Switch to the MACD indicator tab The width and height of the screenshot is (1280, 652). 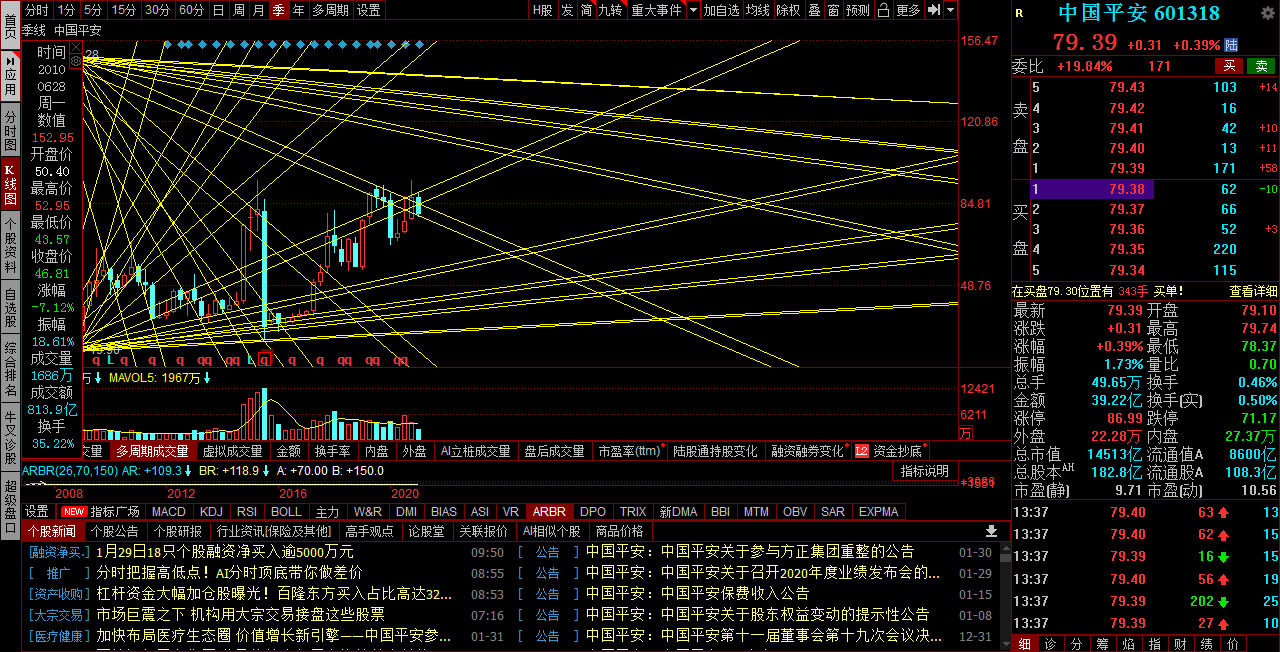pos(169,512)
